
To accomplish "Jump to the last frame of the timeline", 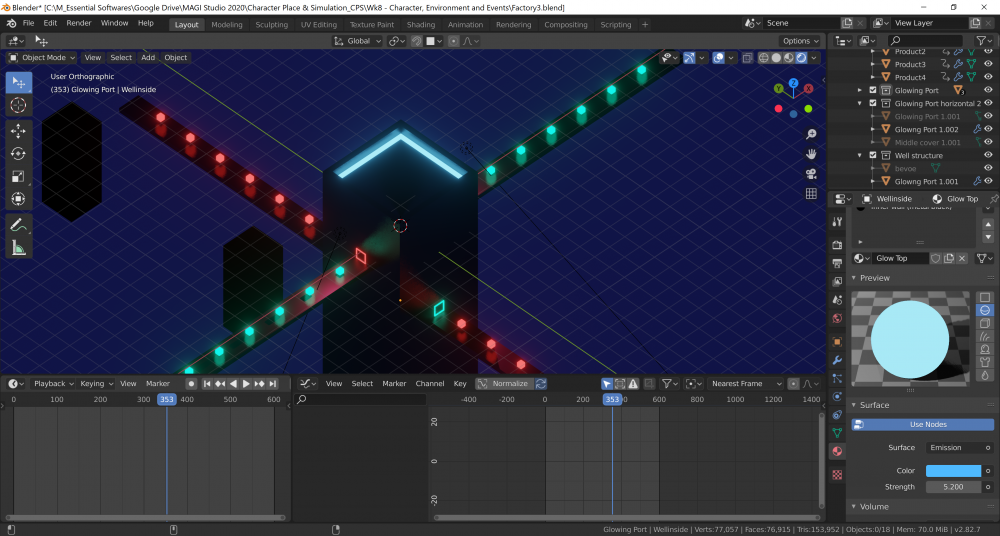I will 273,383.
